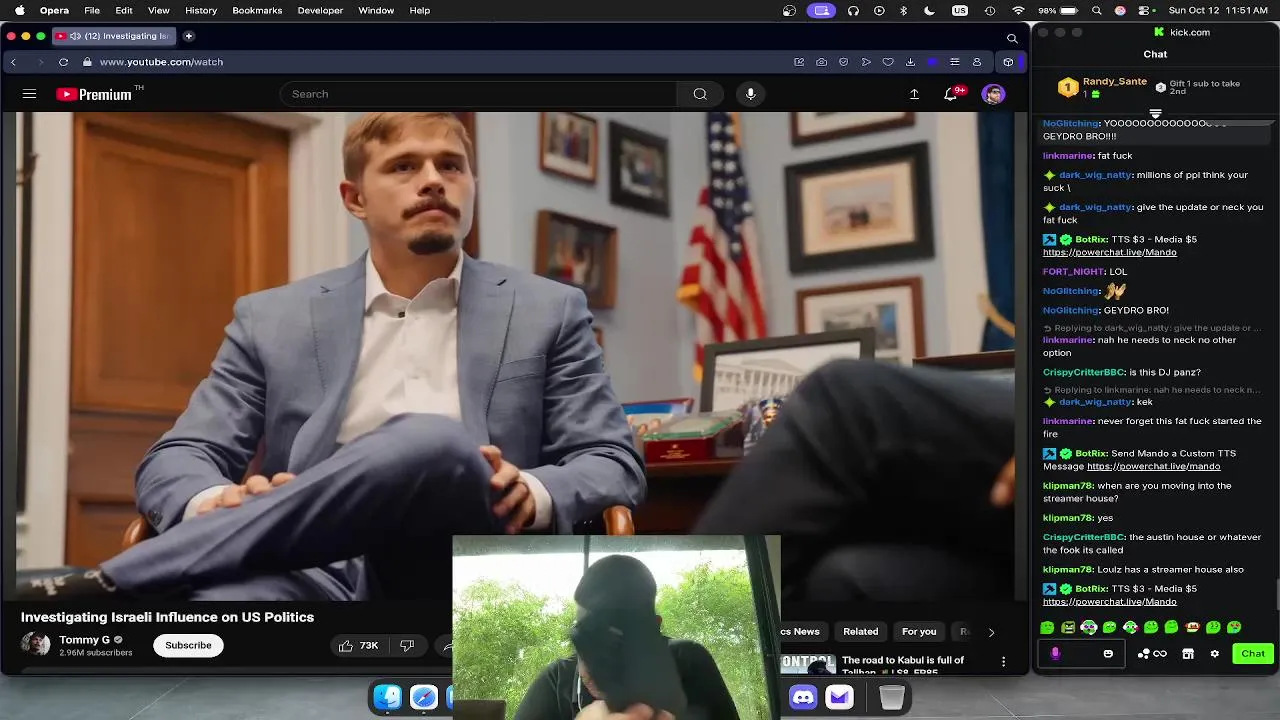Click the Opera ad-blocker shield icon

tap(843, 62)
